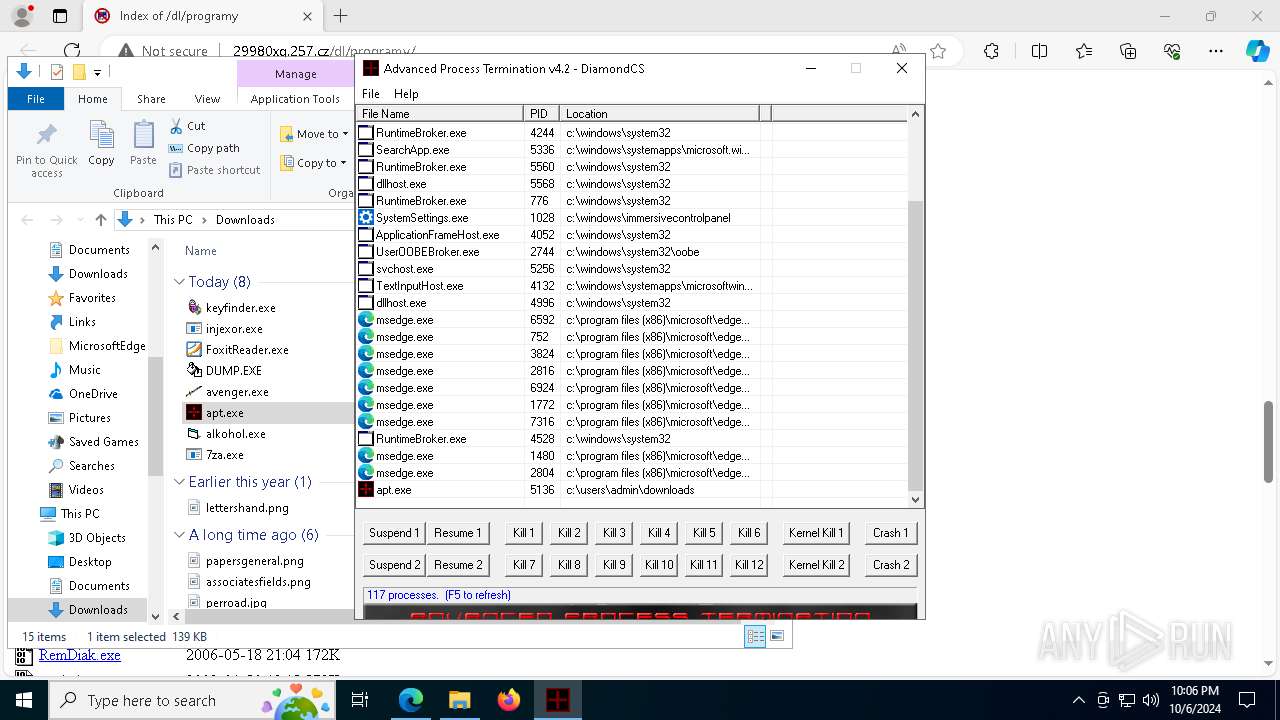Show hidden system tray icons
Image resolution: width=1280 pixels, height=720 pixels.
pos(1078,700)
